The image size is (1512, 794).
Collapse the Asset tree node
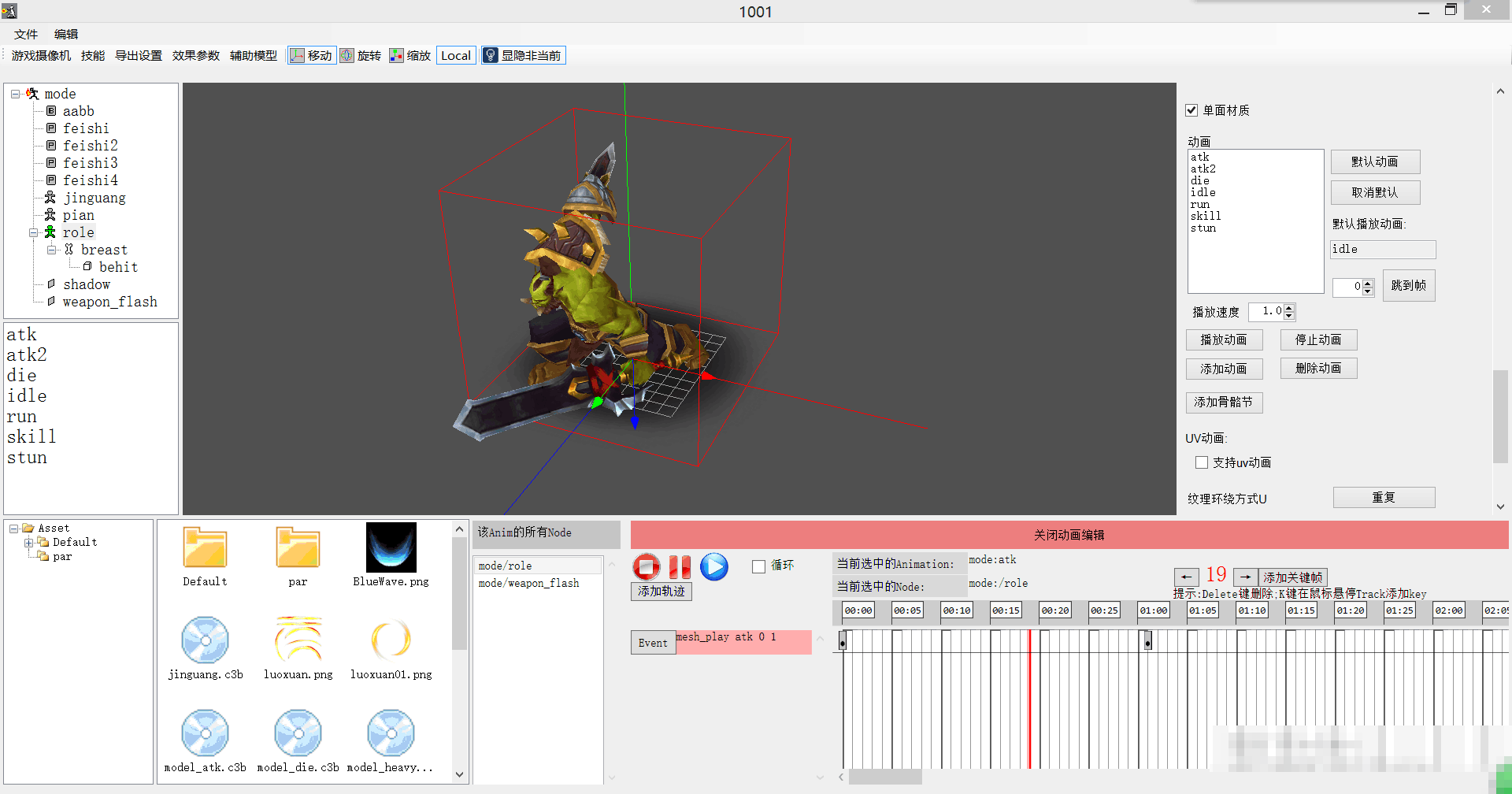point(14,529)
